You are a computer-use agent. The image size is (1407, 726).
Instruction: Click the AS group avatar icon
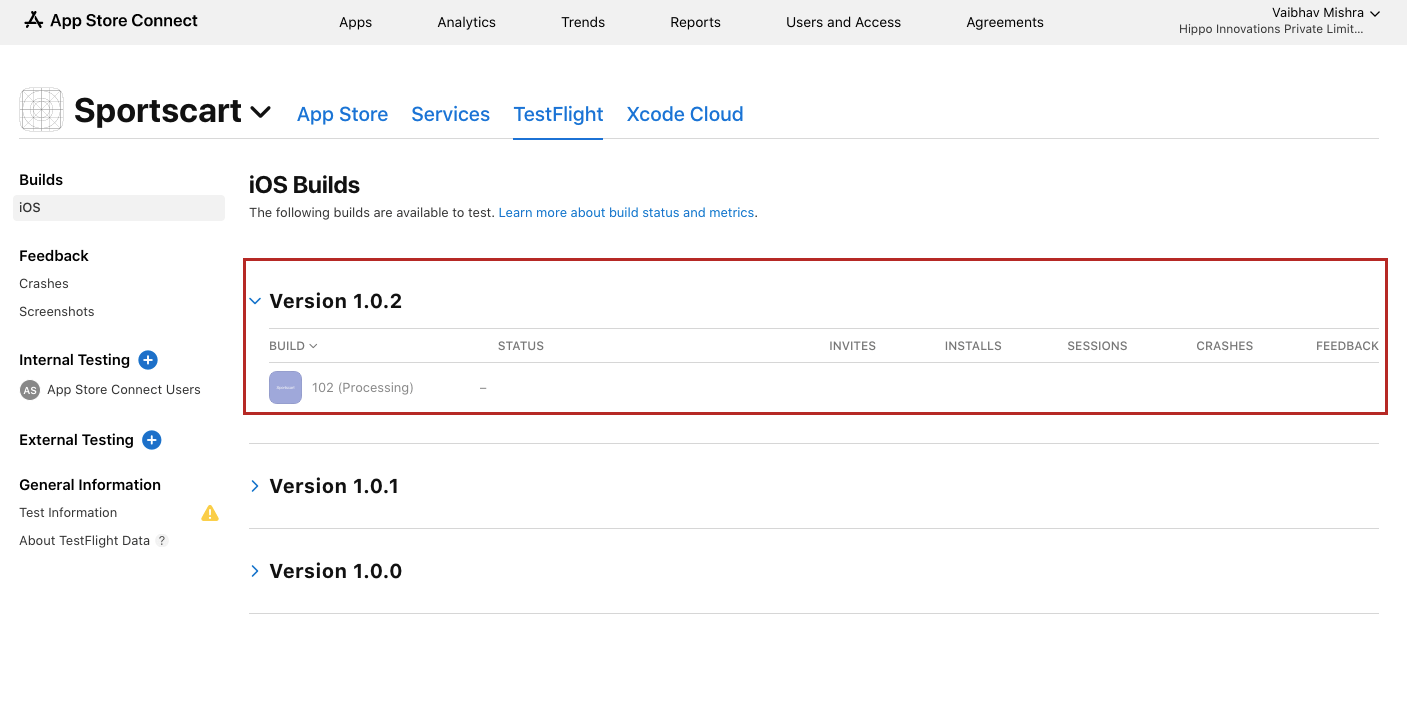(x=30, y=390)
